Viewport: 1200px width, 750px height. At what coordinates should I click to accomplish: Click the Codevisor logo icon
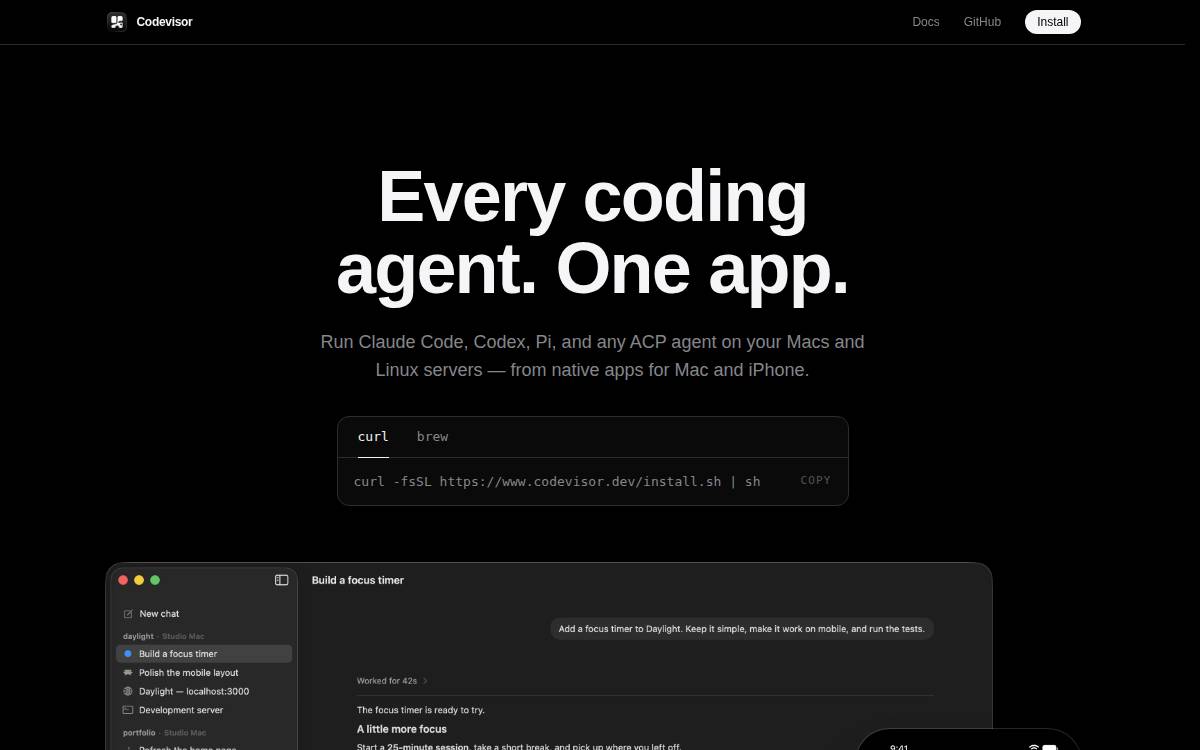117,22
